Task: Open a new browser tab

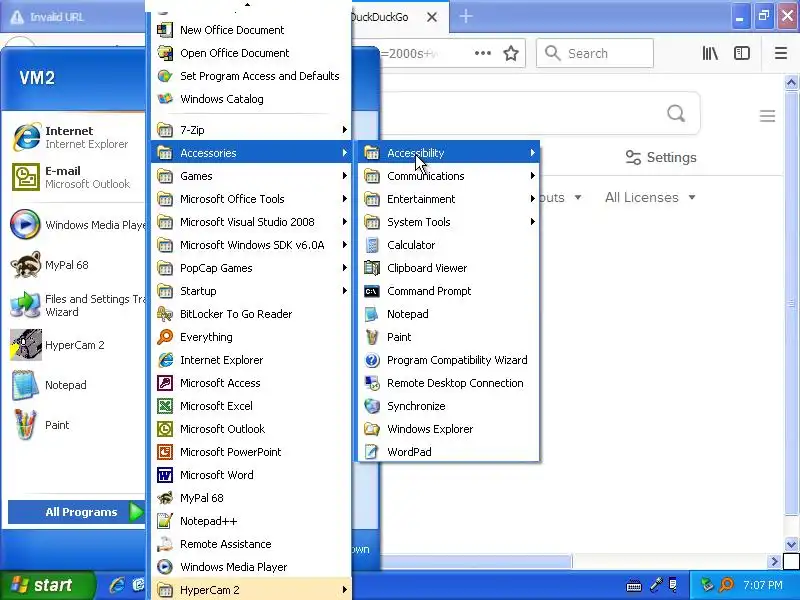Action: tap(466, 16)
